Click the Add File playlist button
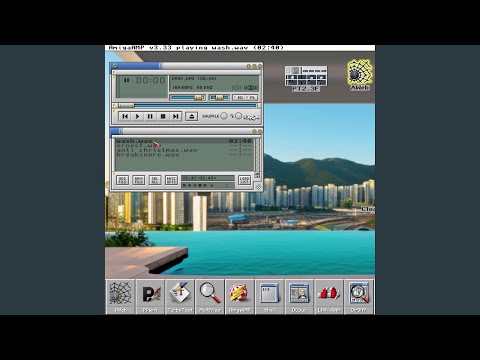The height and width of the screenshot is (360, 480). pos(123,180)
